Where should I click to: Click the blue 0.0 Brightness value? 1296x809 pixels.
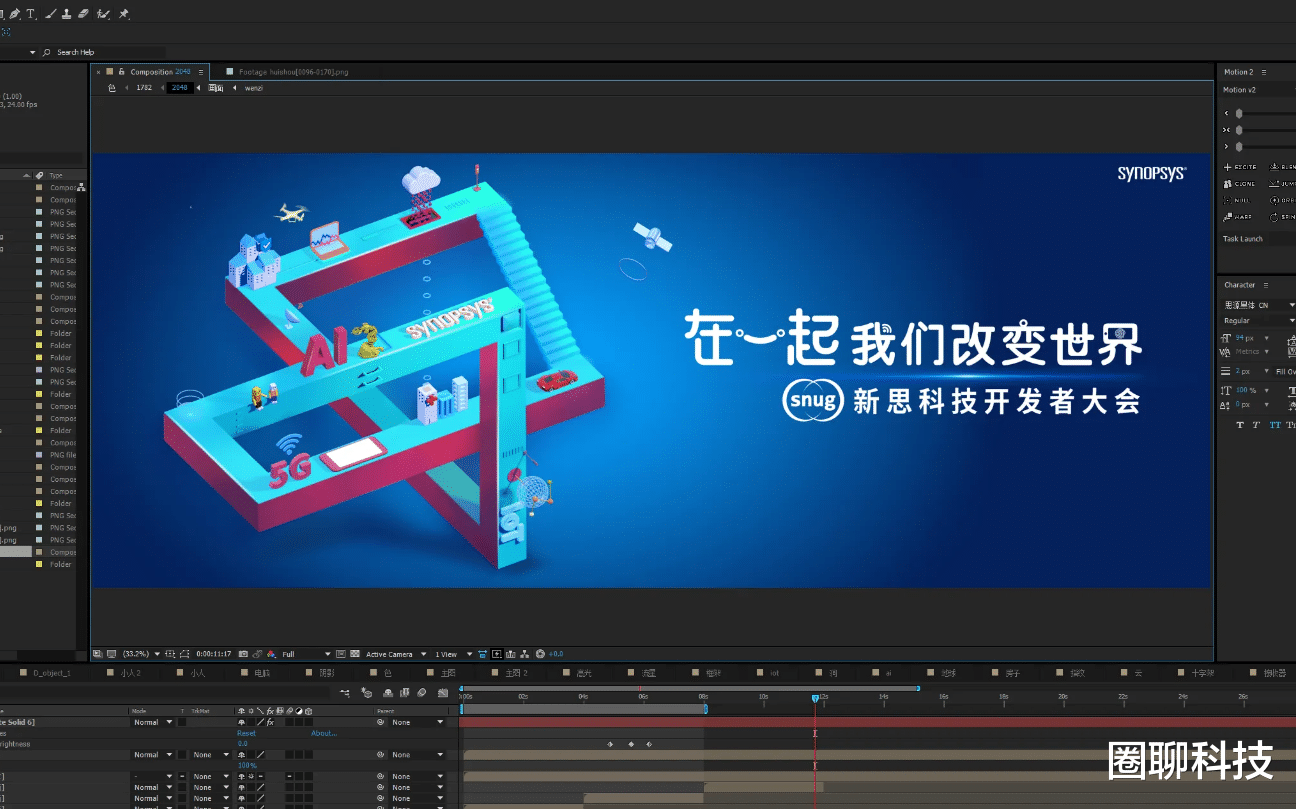pyautogui.click(x=242, y=744)
